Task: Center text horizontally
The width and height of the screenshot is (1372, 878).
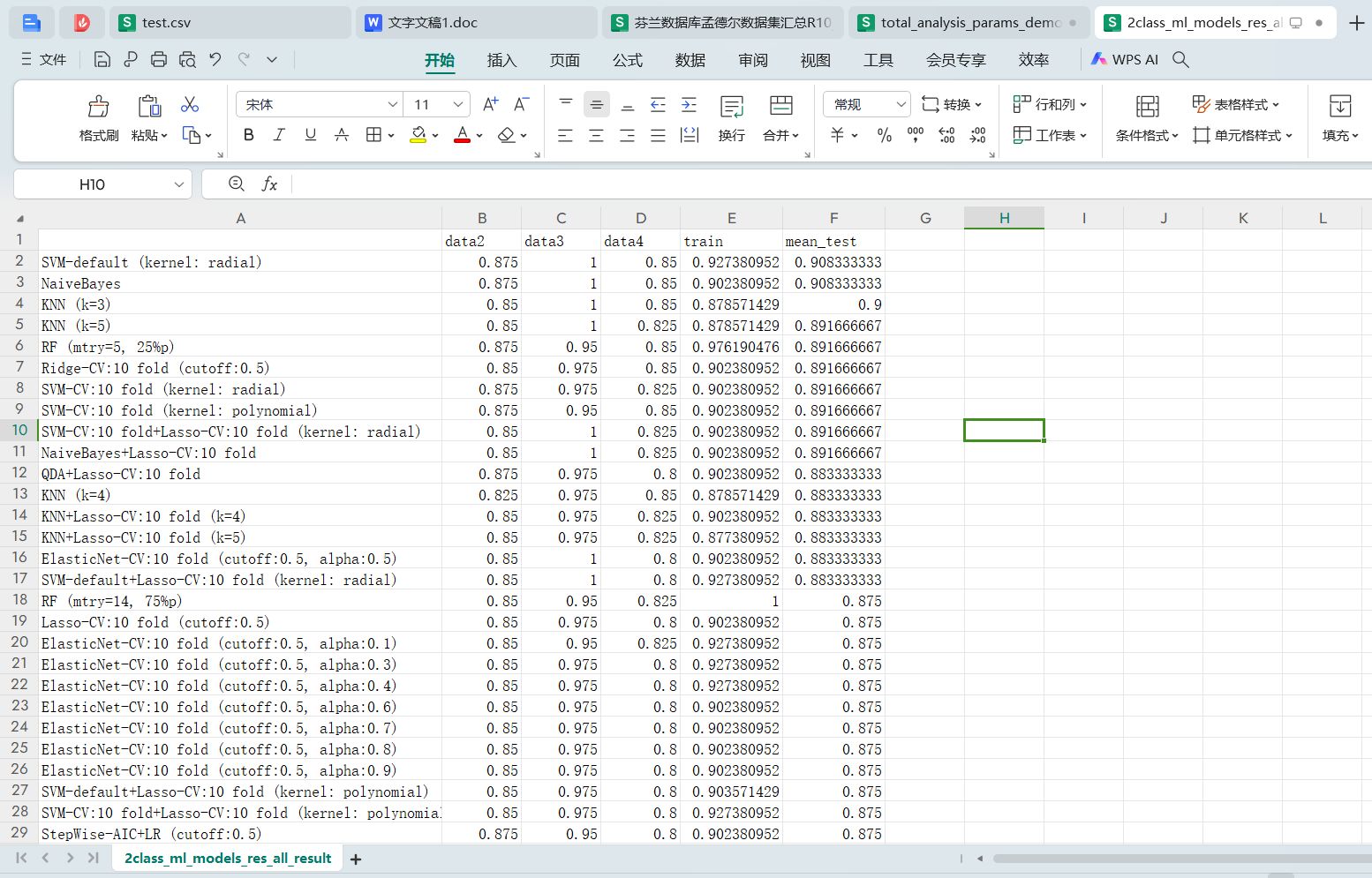Action: tap(597, 135)
